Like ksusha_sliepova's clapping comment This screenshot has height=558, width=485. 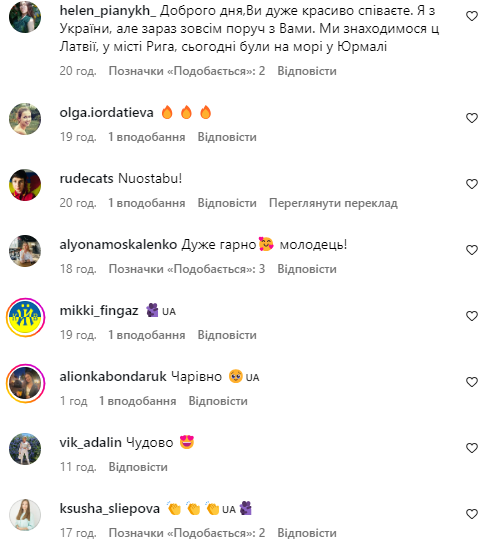pyautogui.click(x=471, y=514)
